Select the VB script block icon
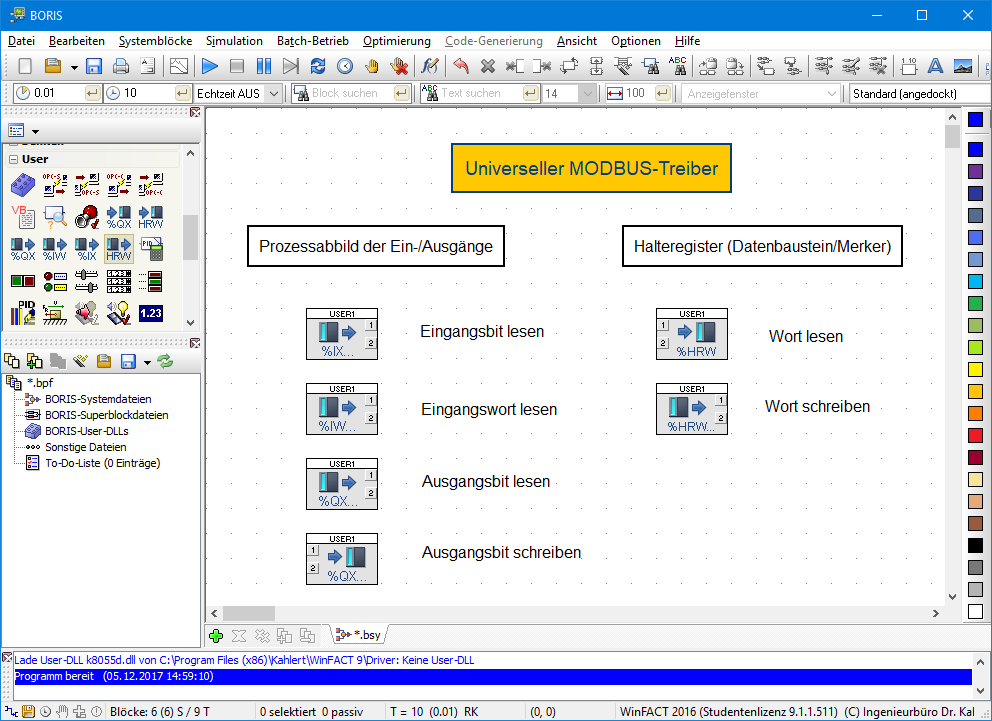 click(23, 217)
